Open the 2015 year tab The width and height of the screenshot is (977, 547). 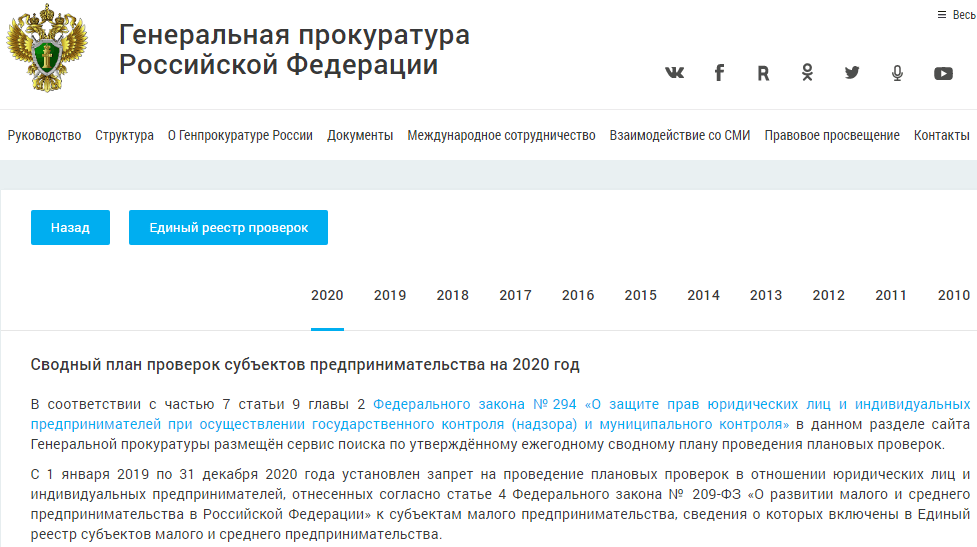point(641,295)
